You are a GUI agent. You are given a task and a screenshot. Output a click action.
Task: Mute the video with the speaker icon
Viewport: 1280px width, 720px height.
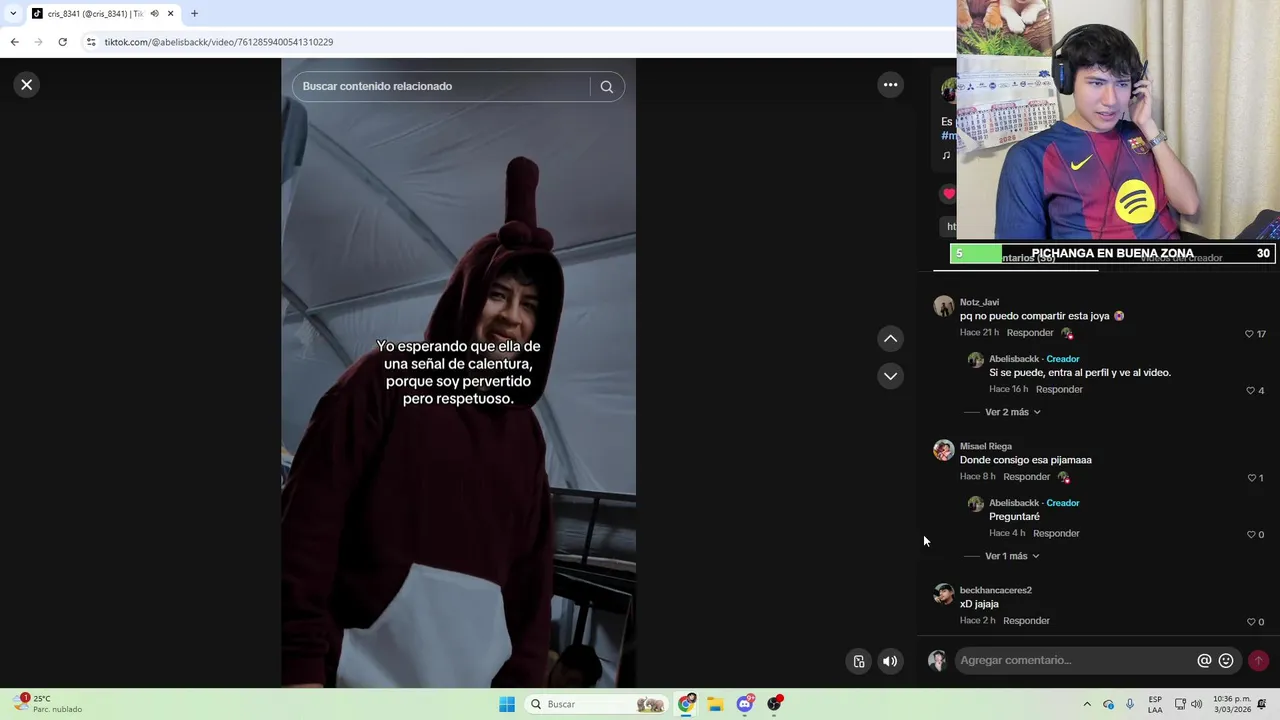[x=890, y=661]
